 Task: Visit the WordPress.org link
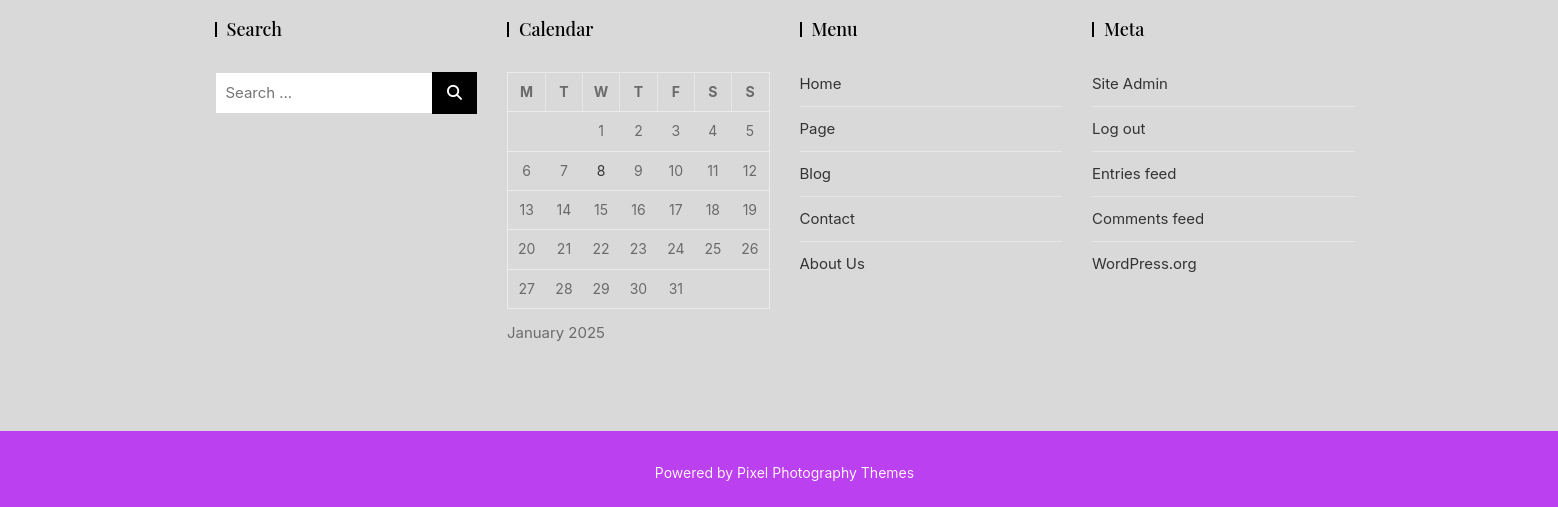1144,264
